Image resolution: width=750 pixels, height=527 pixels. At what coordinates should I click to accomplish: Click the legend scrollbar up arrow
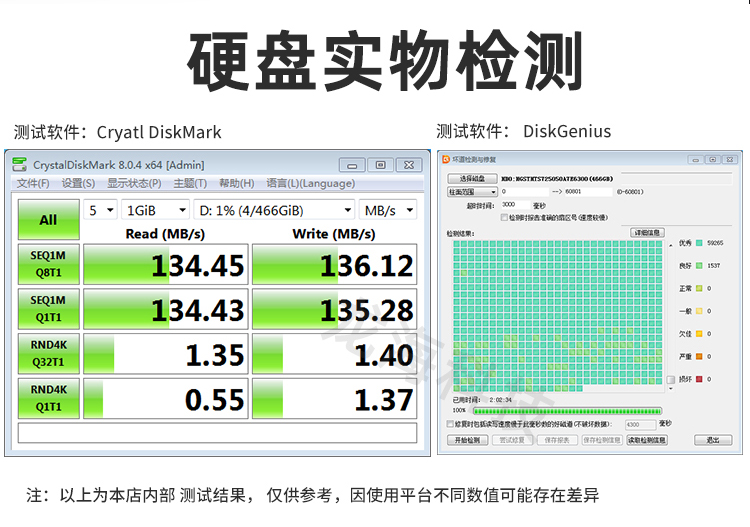click(x=671, y=245)
